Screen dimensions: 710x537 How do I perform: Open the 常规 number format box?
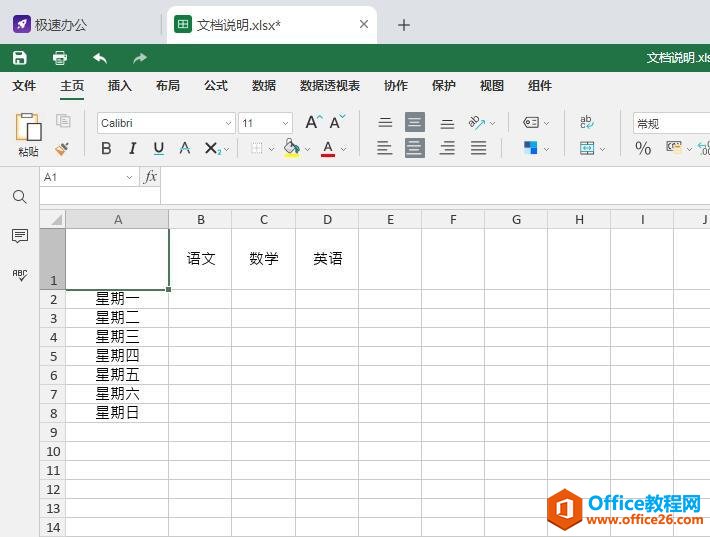pos(671,123)
